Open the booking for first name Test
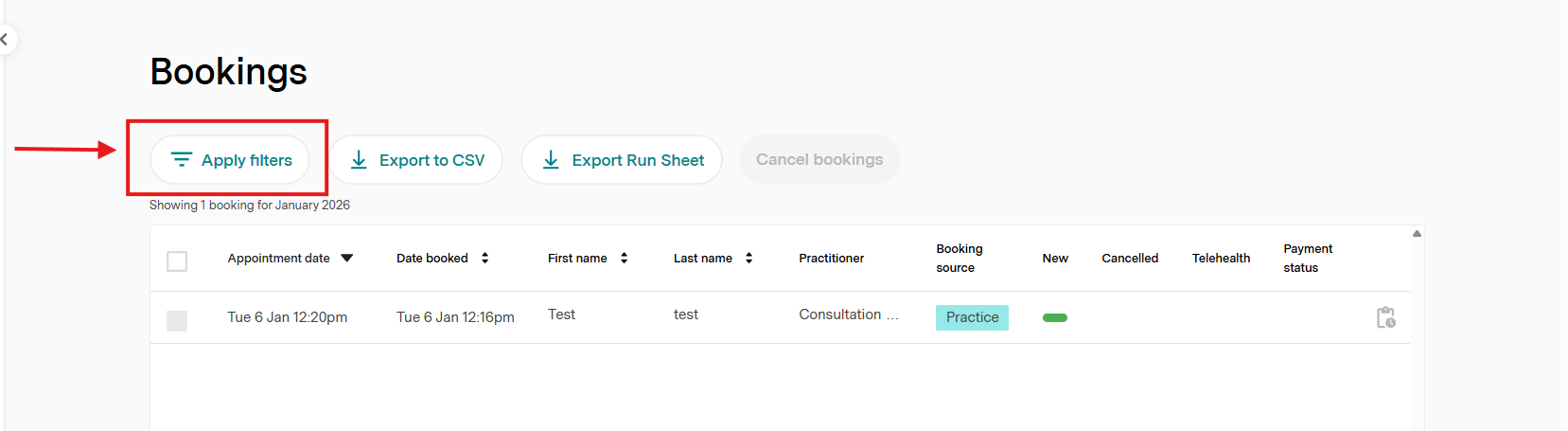 (x=561, y=314)
